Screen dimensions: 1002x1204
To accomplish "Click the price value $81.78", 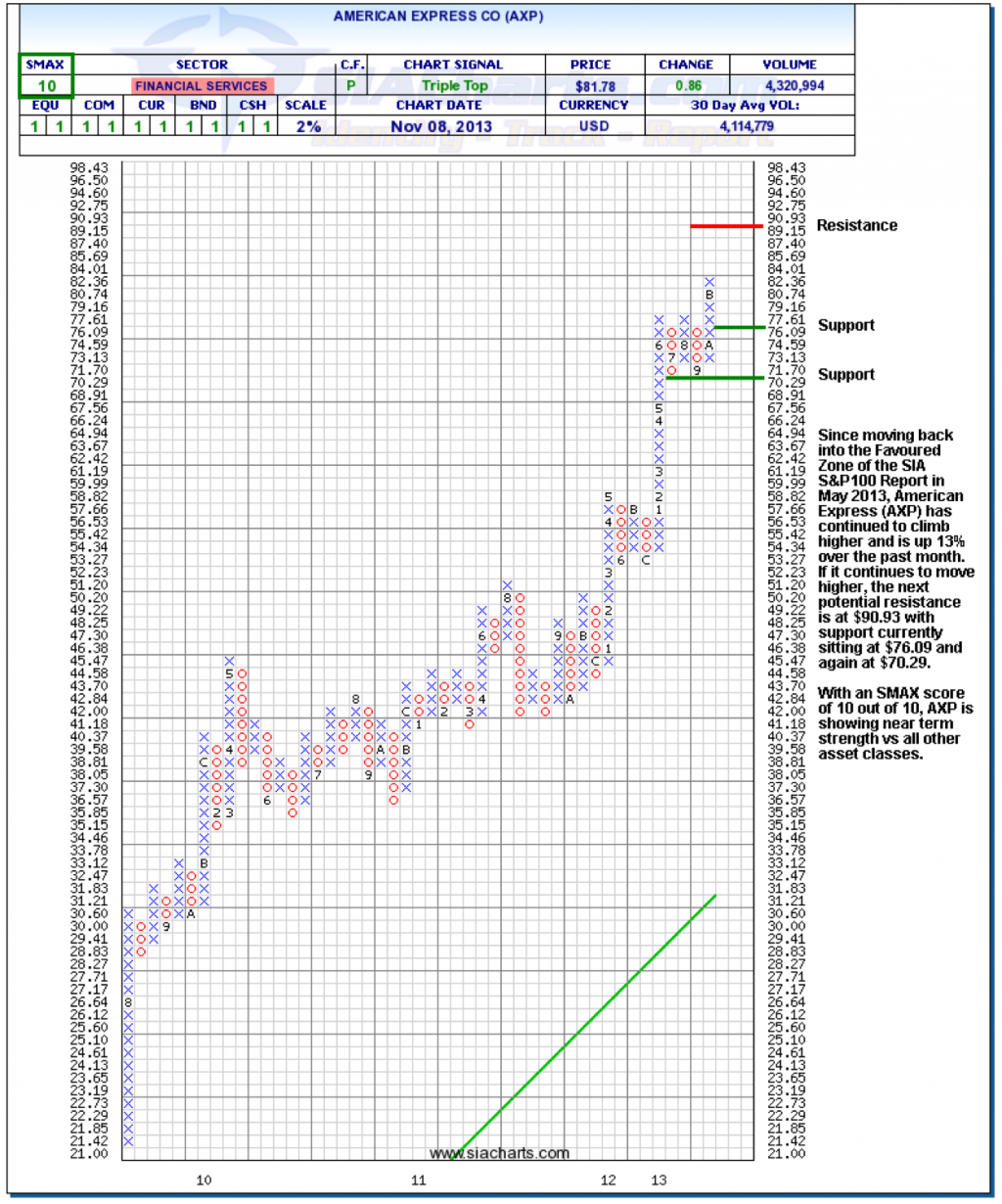I will coord(595,86).
